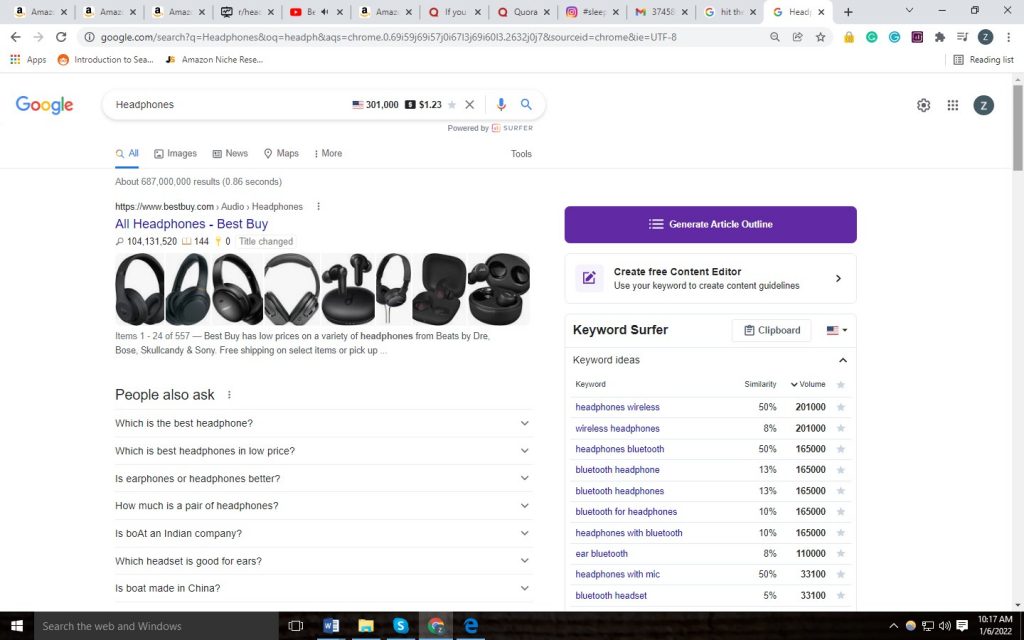
Task: Switch to YouTube tab
Action: (x=318, y=12)
